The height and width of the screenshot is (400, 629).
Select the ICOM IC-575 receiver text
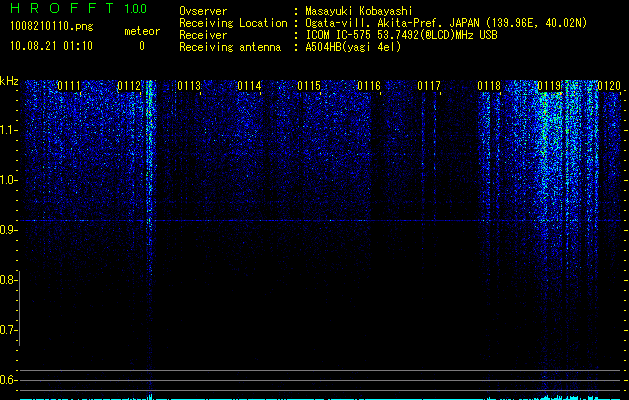click(x=401, y=35)
